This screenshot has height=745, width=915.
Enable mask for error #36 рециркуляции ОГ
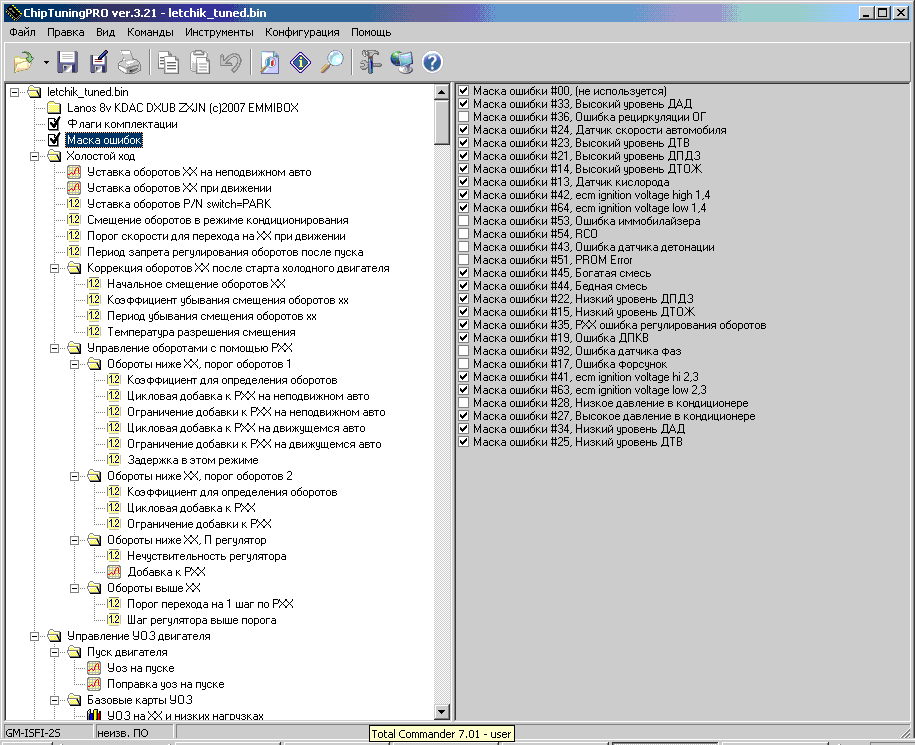click(x=464, y=117)
